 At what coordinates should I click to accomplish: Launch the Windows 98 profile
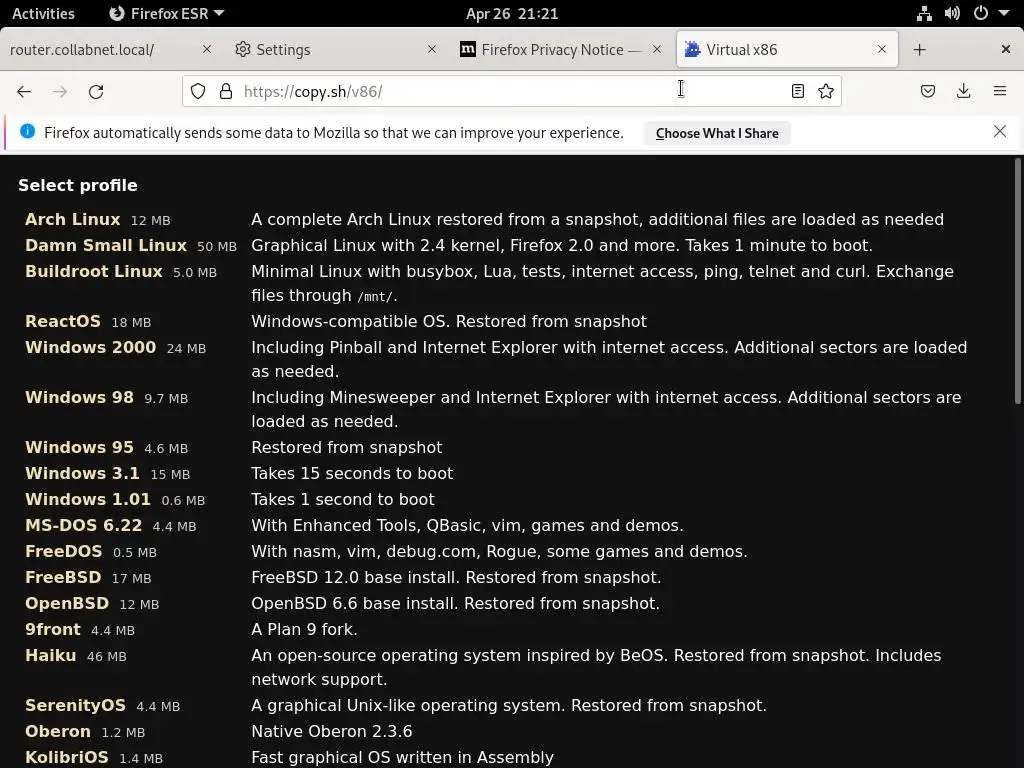tap(79, 397)
